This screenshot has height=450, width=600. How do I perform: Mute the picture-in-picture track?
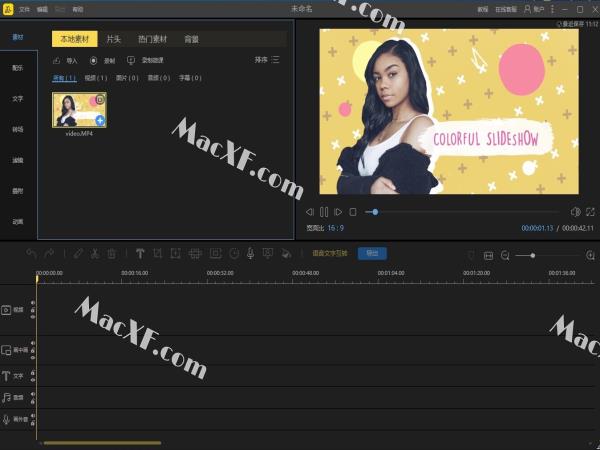point(33,343)
